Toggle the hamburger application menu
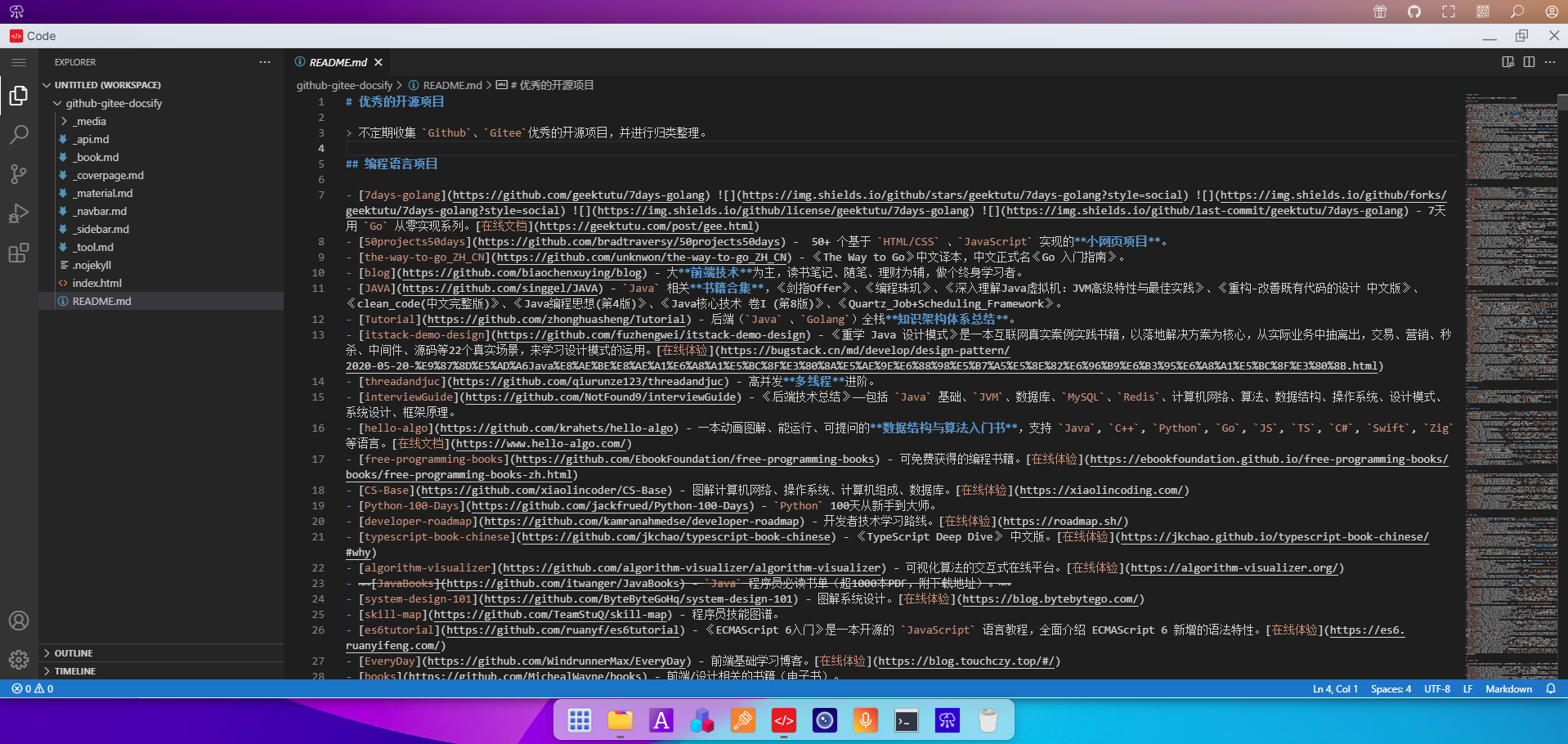The height and width of the screenshot is (744, 1568). click(x=19, y=62)
